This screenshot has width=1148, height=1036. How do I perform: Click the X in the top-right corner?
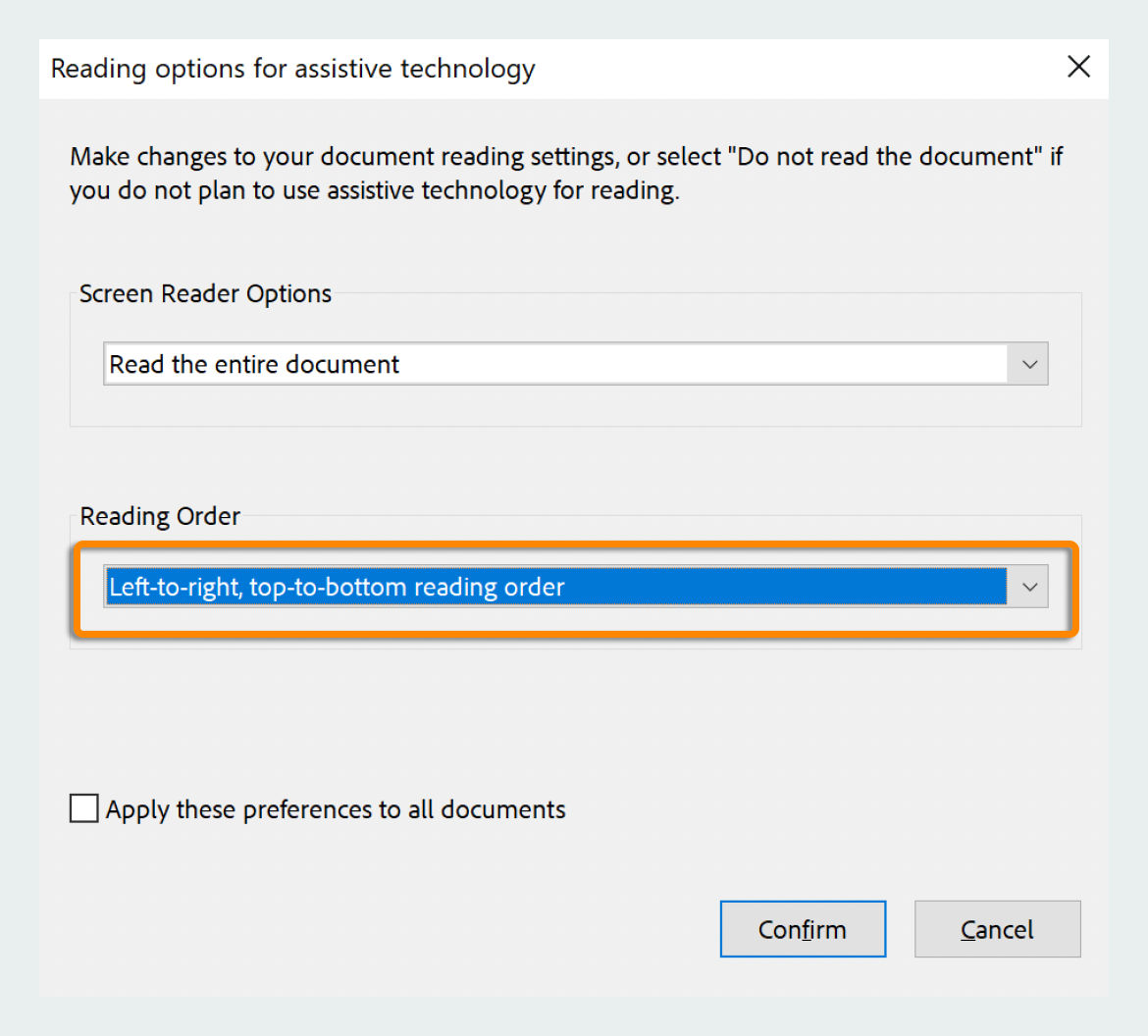coord(1078,67)
